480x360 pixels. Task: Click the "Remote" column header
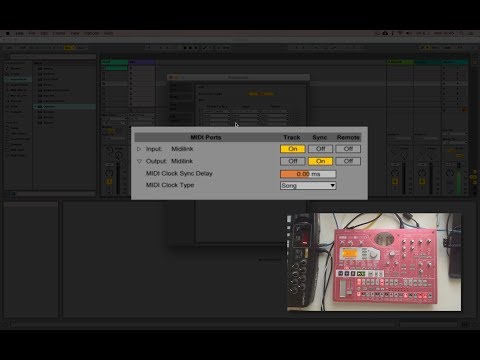click(348, 137)
